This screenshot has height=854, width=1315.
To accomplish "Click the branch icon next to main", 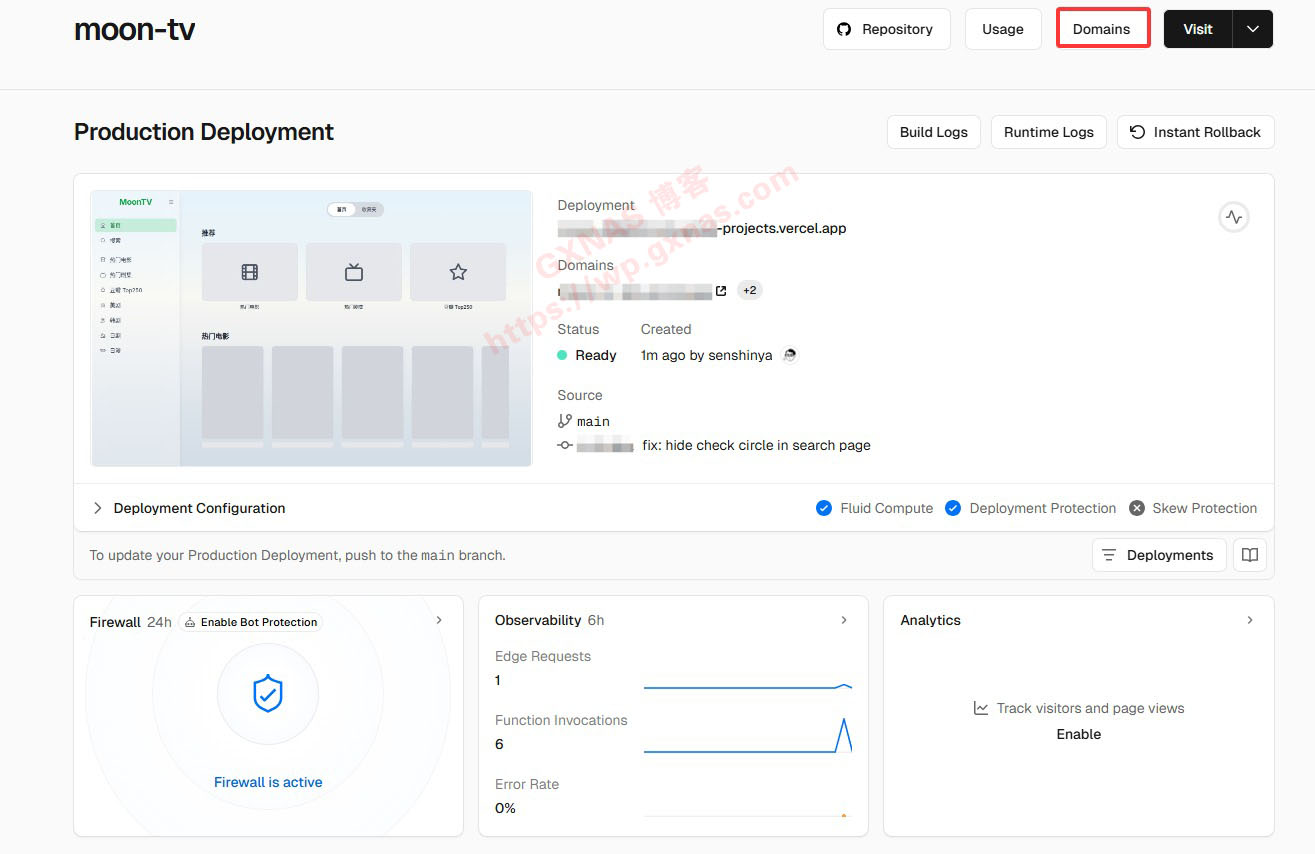I will [x=565, y=421].
